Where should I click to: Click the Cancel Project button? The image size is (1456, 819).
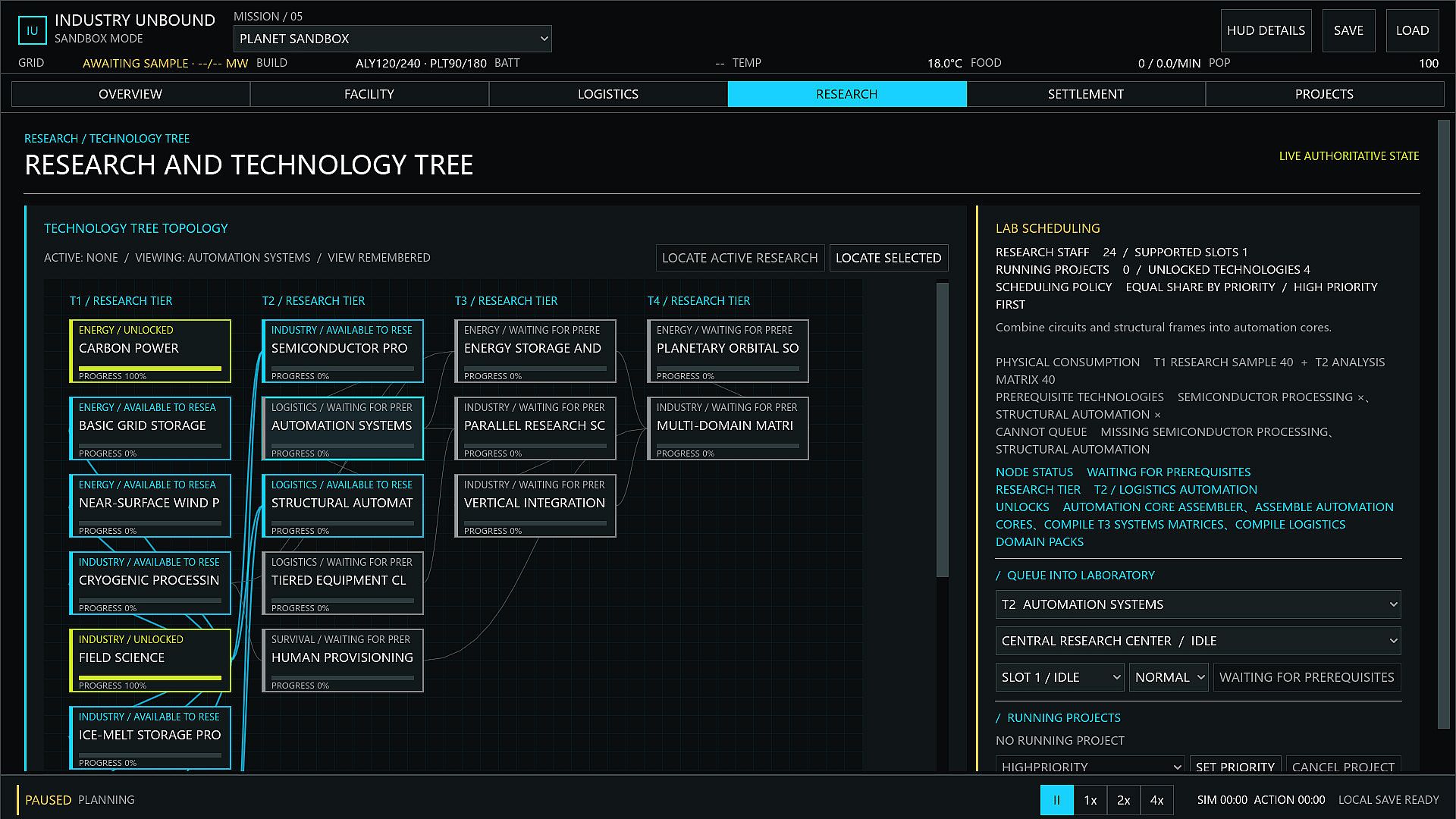[x=1343, y=765]
